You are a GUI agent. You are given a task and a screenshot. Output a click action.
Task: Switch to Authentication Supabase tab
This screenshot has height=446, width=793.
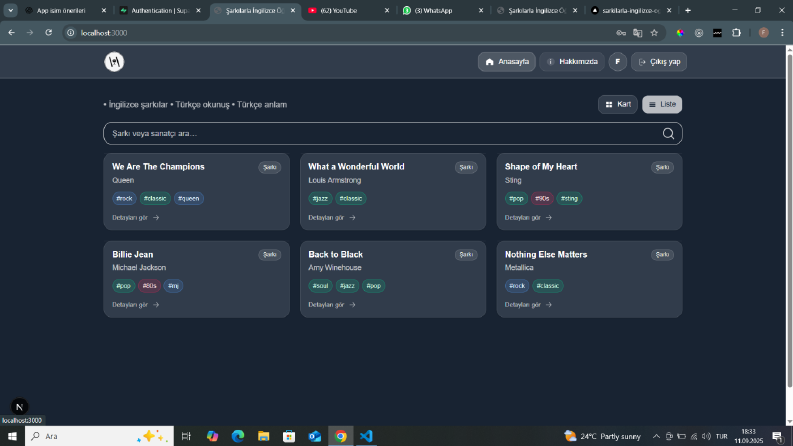159,10
